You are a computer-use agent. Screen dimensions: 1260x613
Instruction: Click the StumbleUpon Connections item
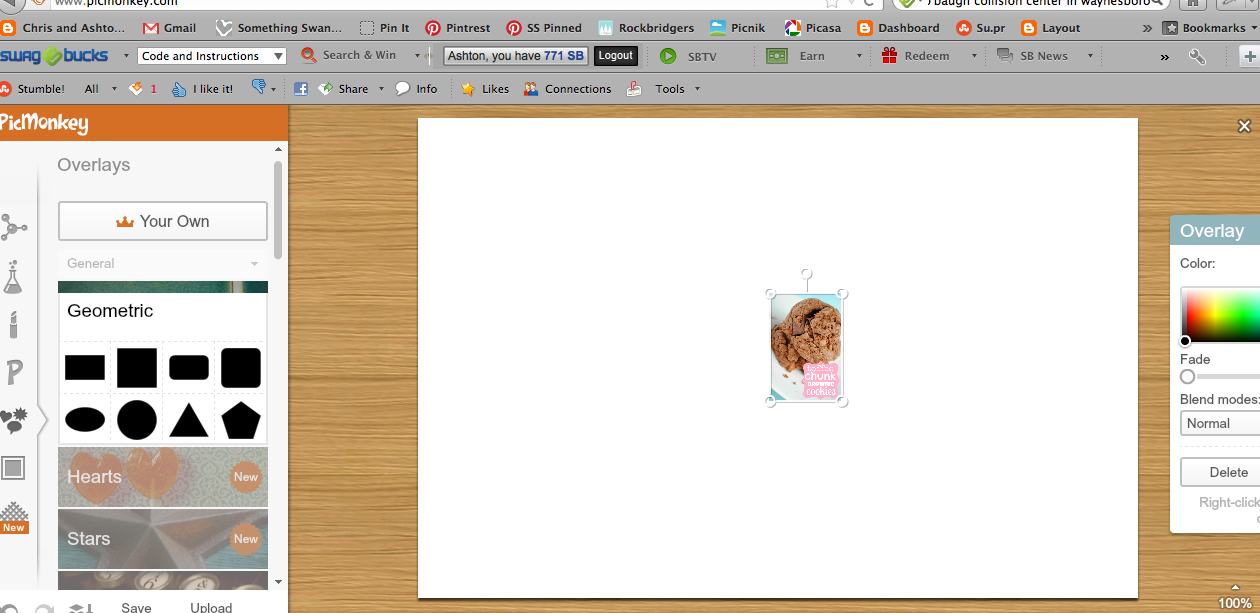coord(567,89)
